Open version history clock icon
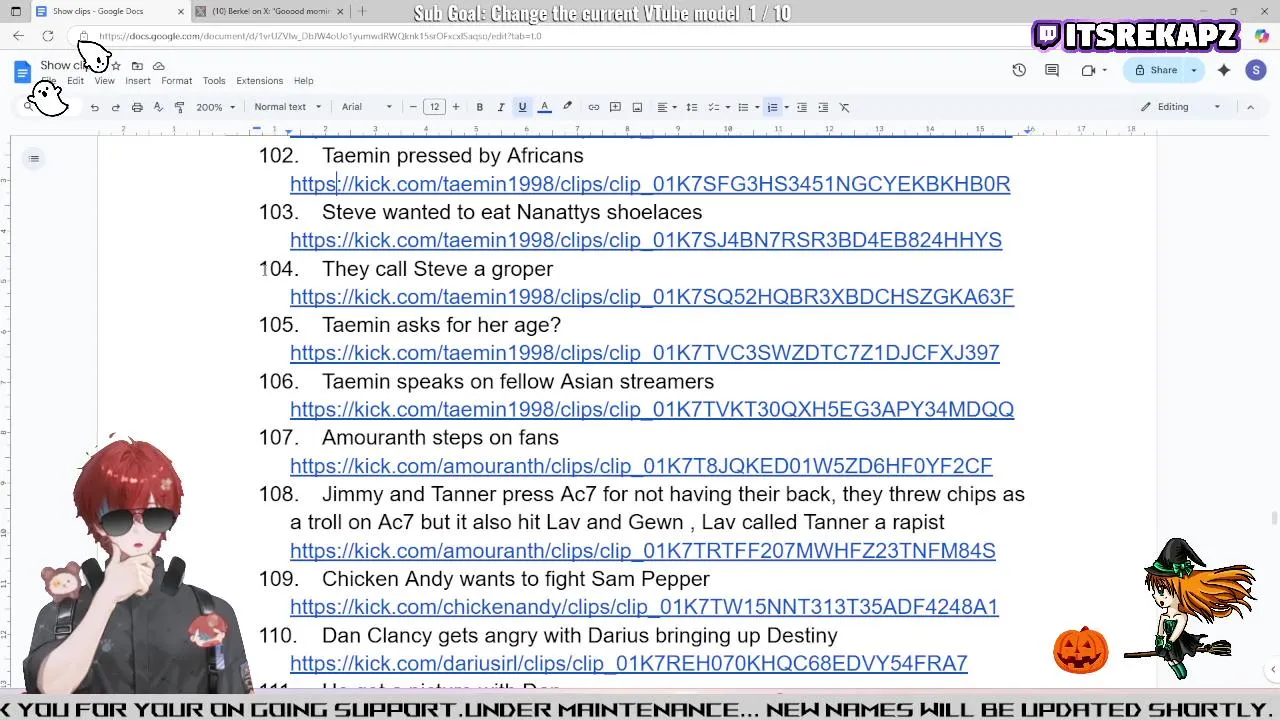This screenshot has width=1280, height=720. coord(1019,70)
